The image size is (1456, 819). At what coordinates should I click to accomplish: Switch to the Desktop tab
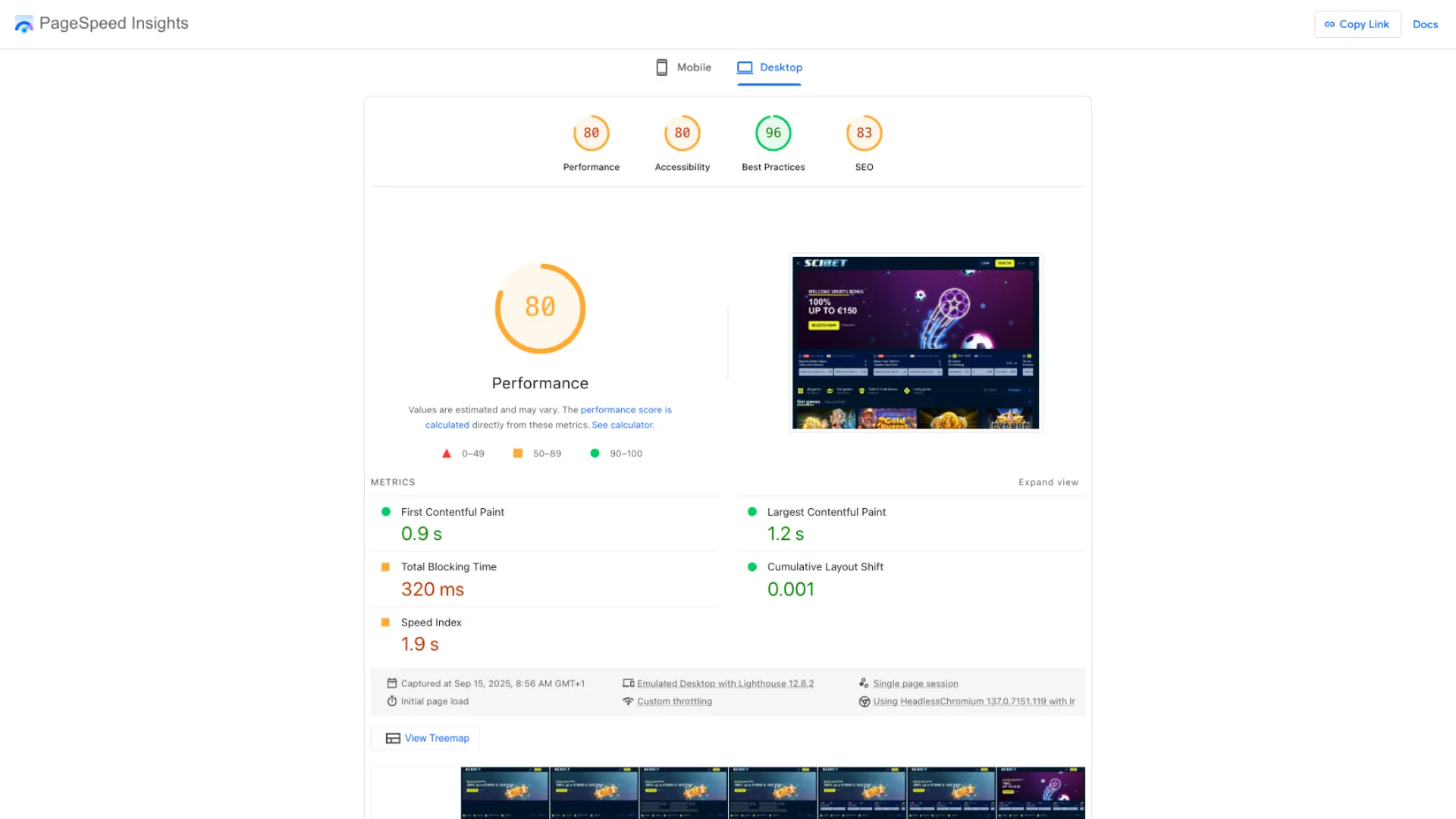click(x=780, y=67)
